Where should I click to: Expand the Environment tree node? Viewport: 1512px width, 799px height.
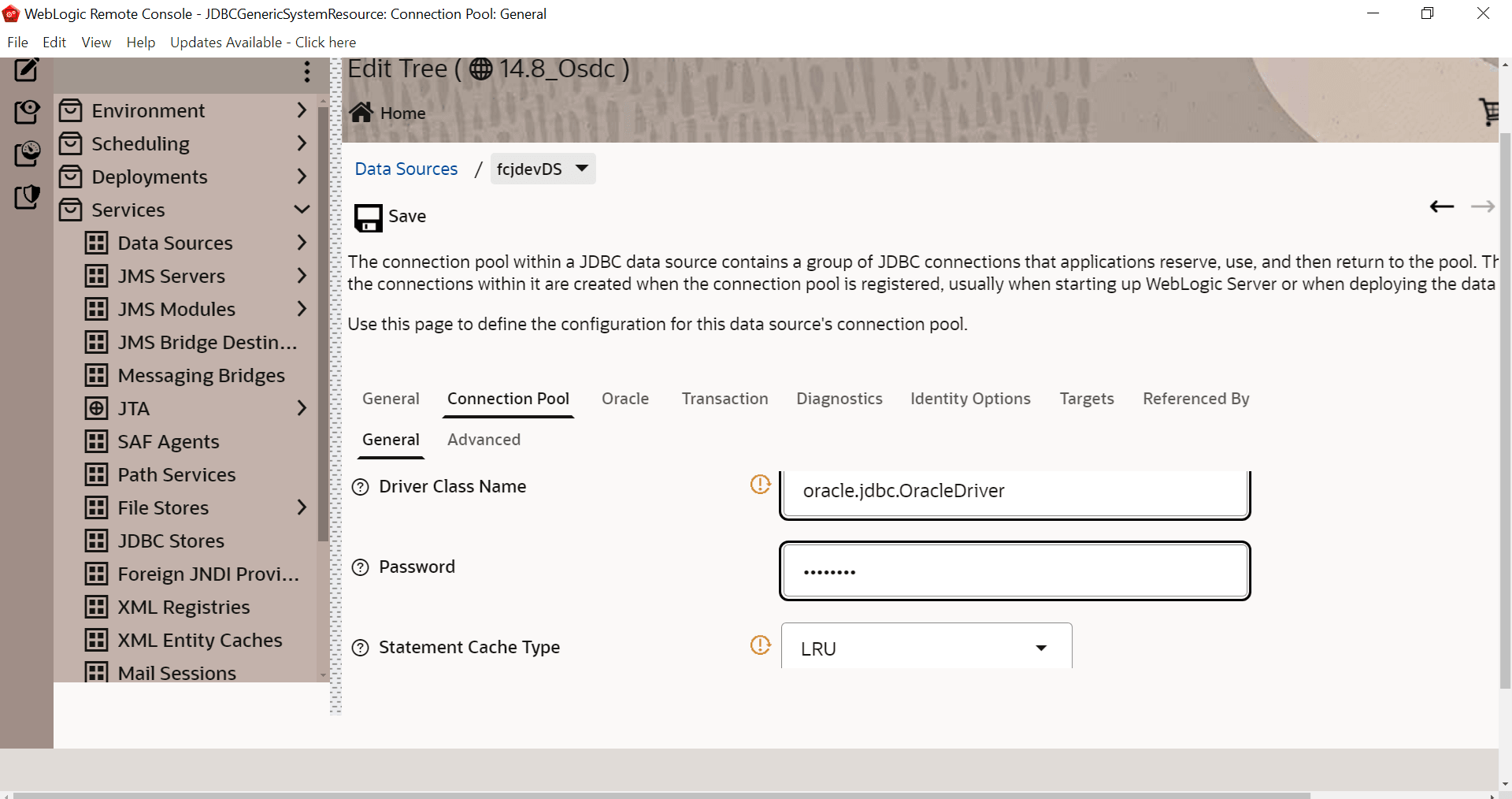(x=302, y=110)
